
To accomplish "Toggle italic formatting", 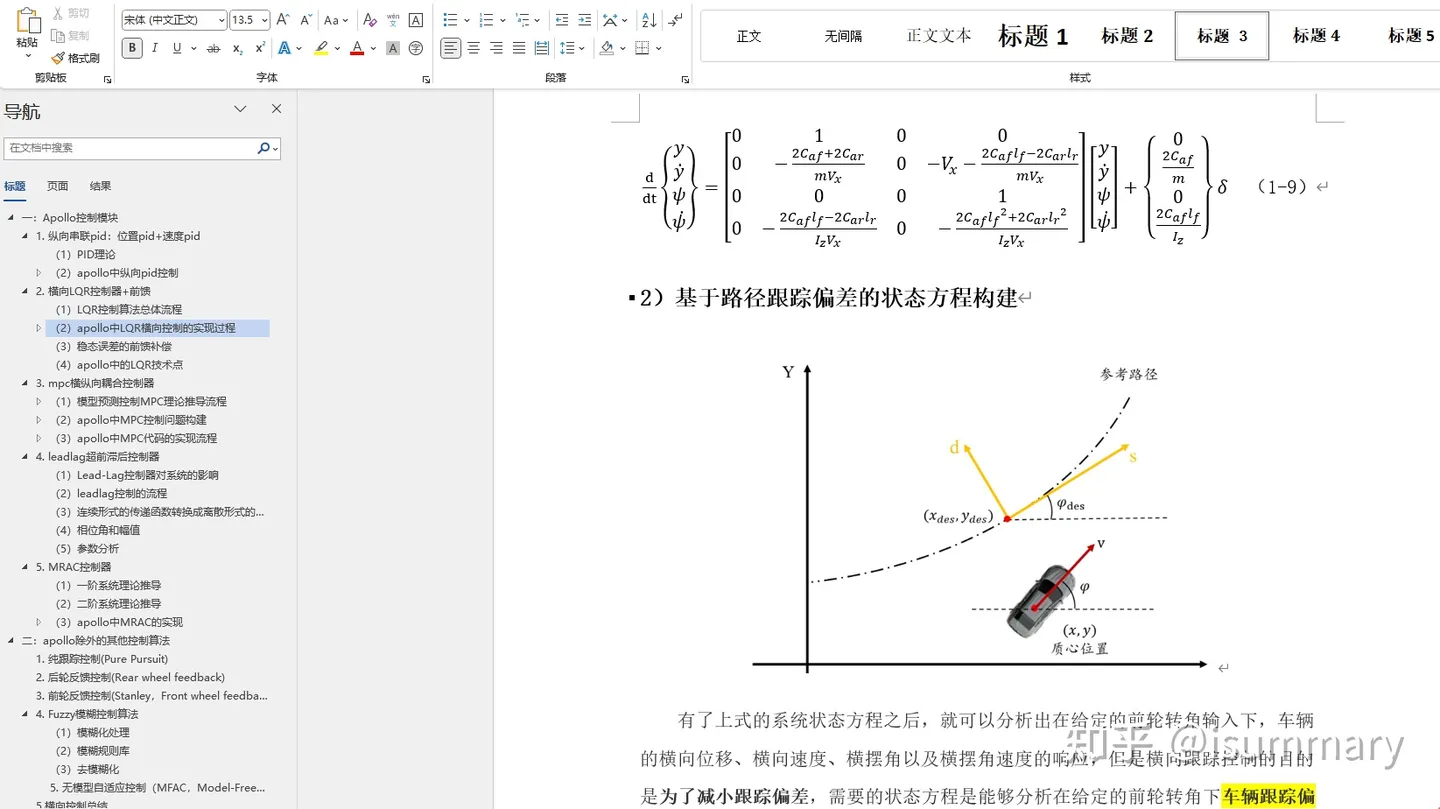I will (x=153, y=48).
